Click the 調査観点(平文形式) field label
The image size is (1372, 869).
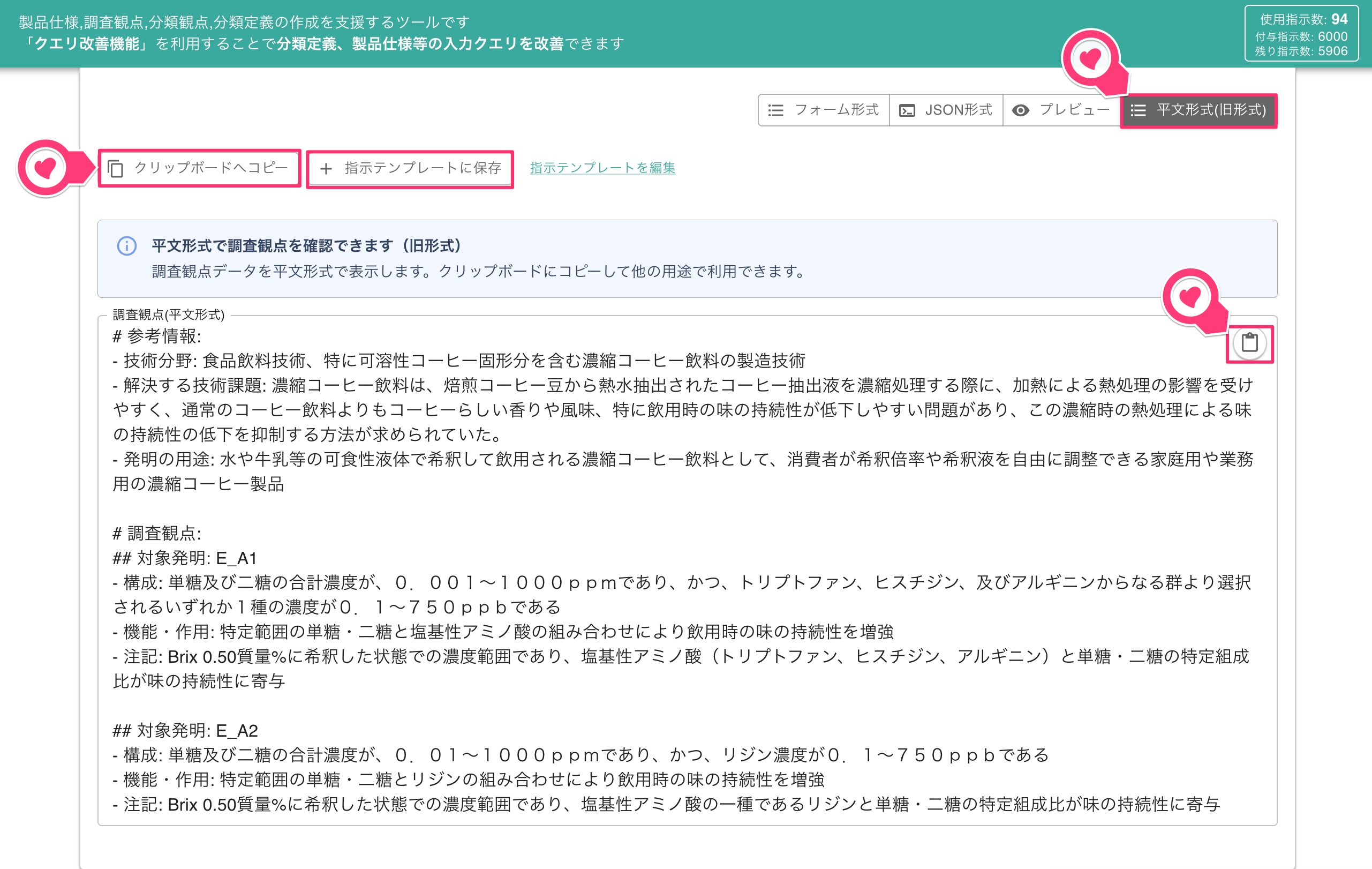pos(169,314)
